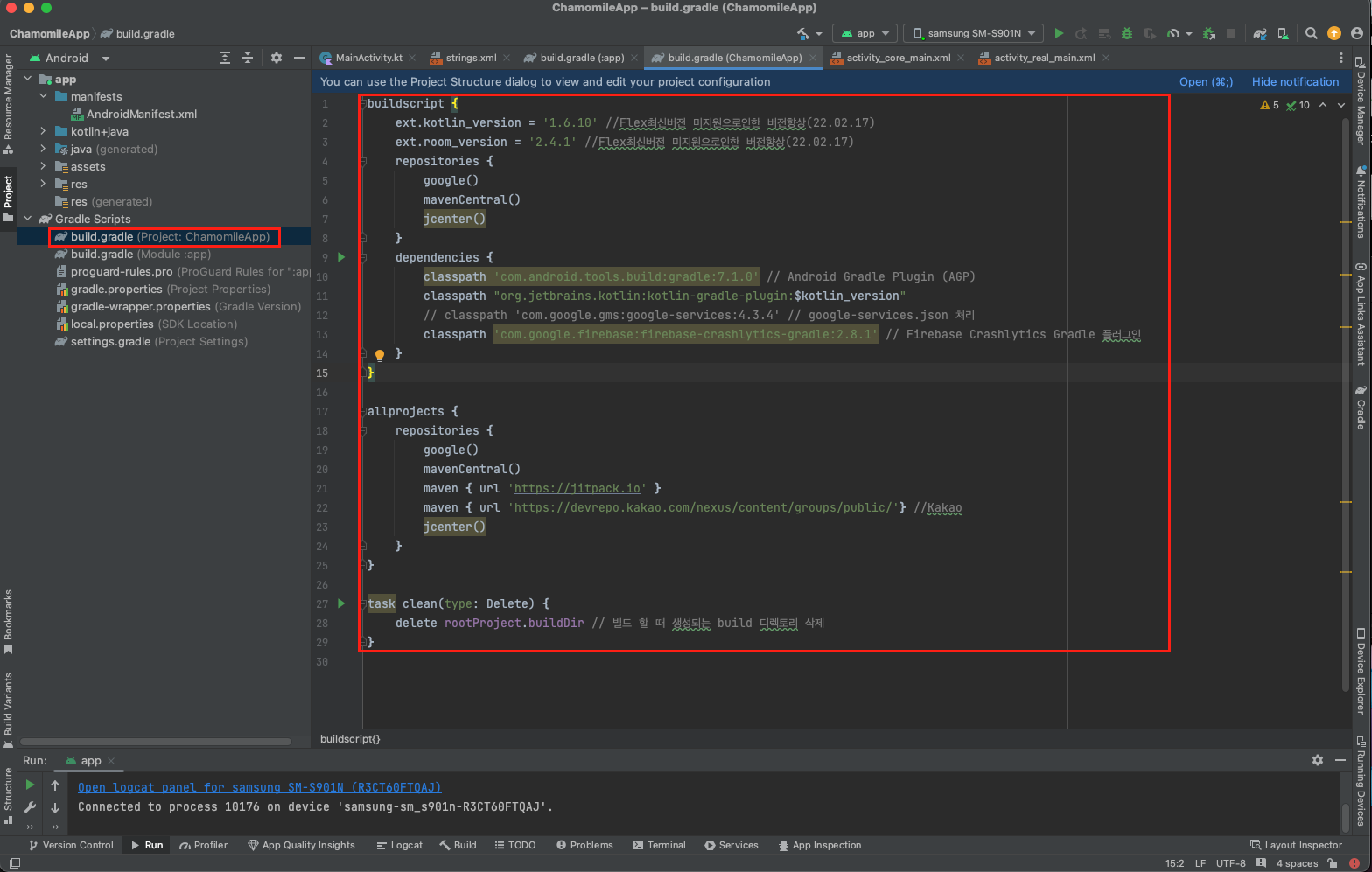Screen dimensions: 1372x872
Task: Click the Make Project hammer icon
Action: coord(803,33)
